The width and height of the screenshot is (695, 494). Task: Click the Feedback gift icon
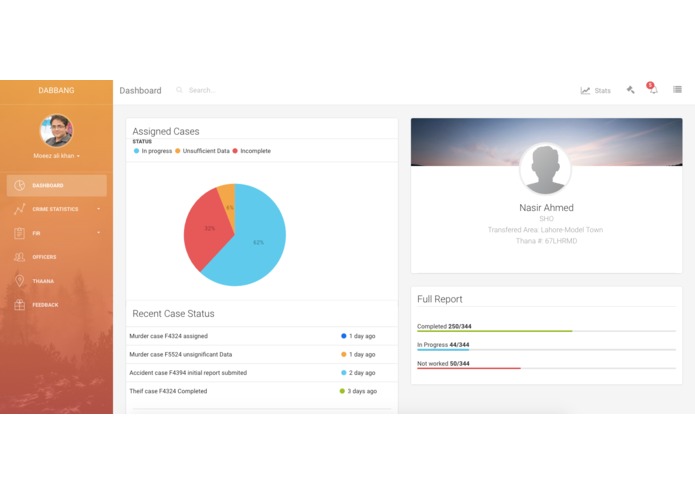tap(20, 304)
